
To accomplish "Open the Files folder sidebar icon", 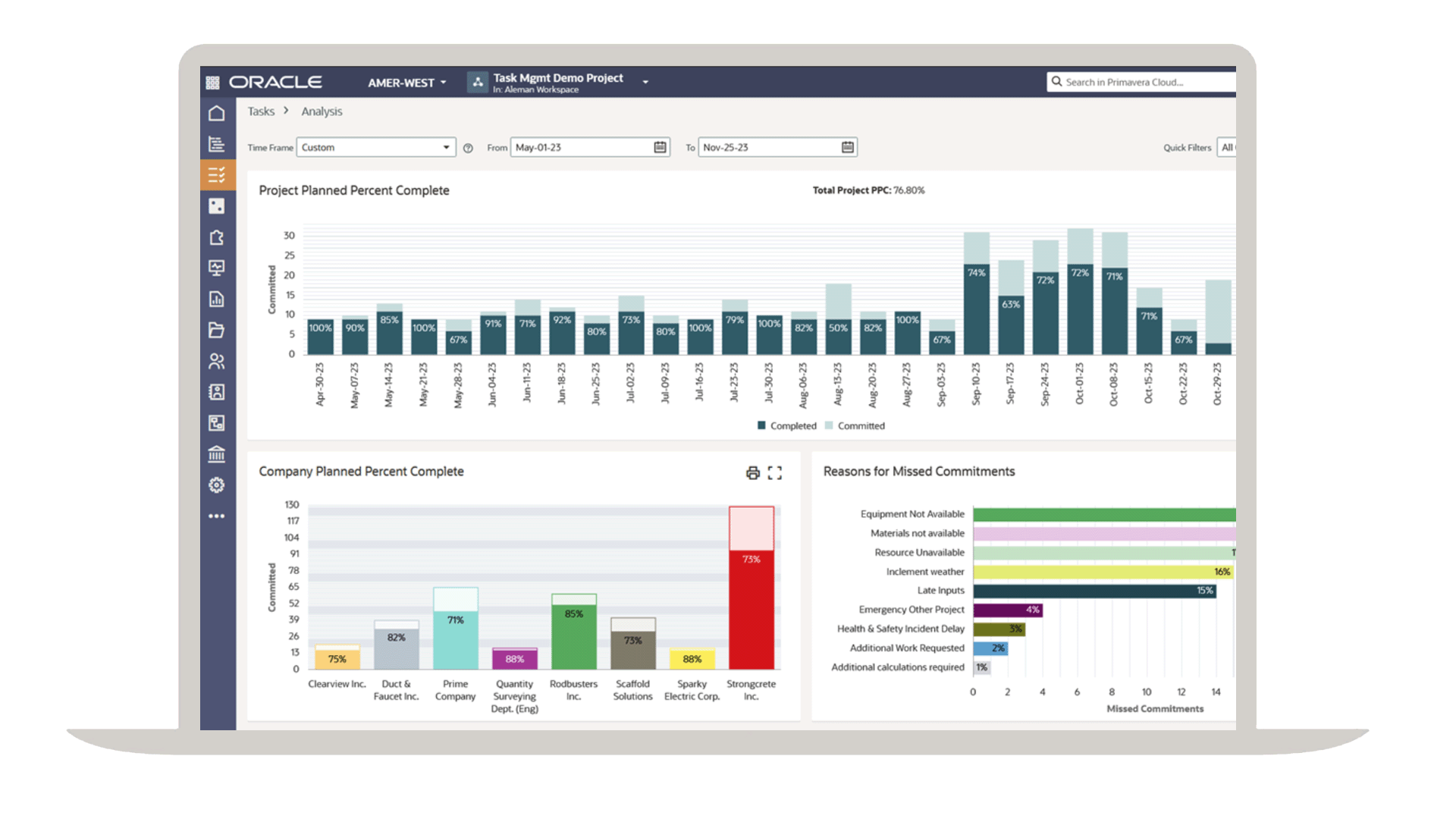I will pyautogui.click(x=217, y=330).
